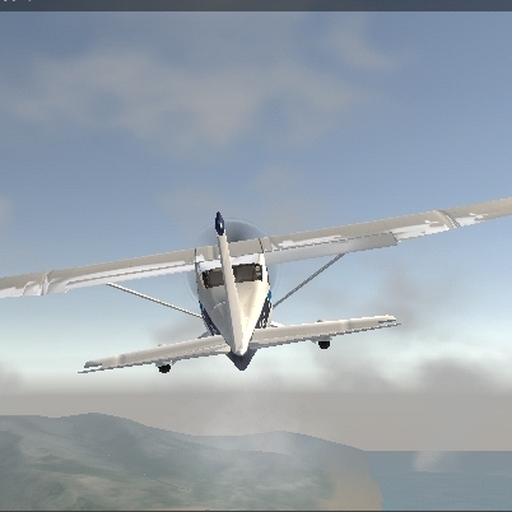This screenshot has width=512, height=512.
Task: Click the dark tail cone under the fuselage
Action: pyautogui.click(x=242, y=361)
